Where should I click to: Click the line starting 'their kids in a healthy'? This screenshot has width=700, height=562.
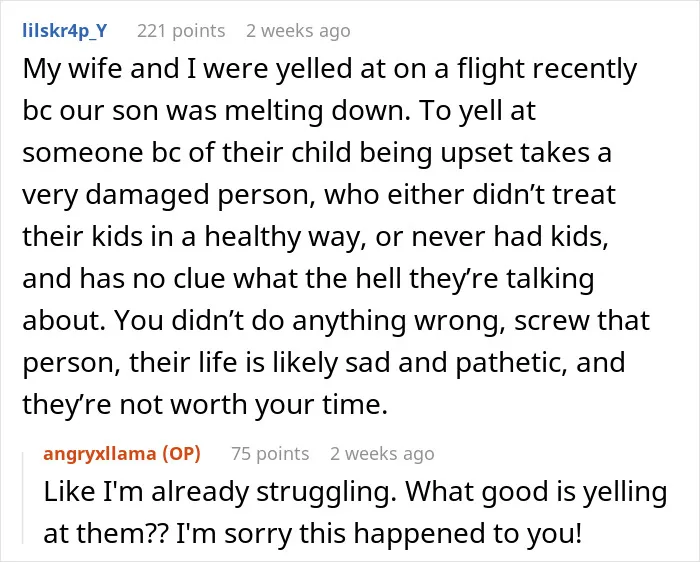click(315, 237)
